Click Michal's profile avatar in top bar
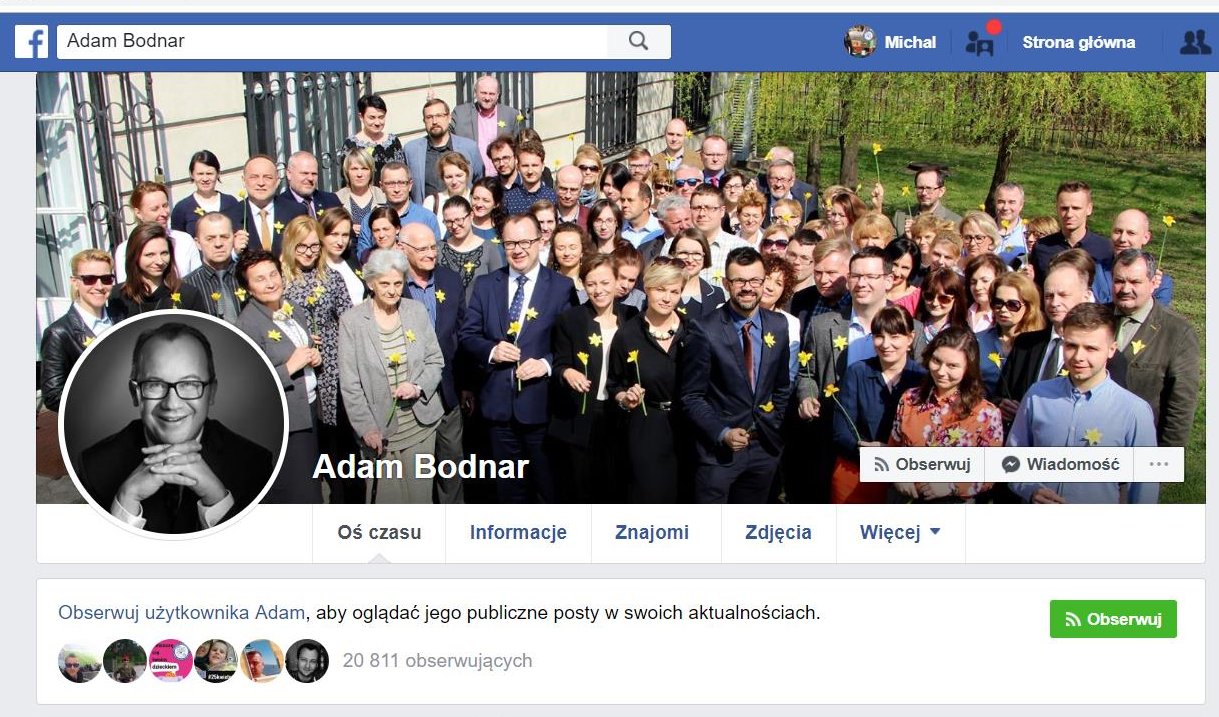The image size is (1219, 717). pos(860,41)
